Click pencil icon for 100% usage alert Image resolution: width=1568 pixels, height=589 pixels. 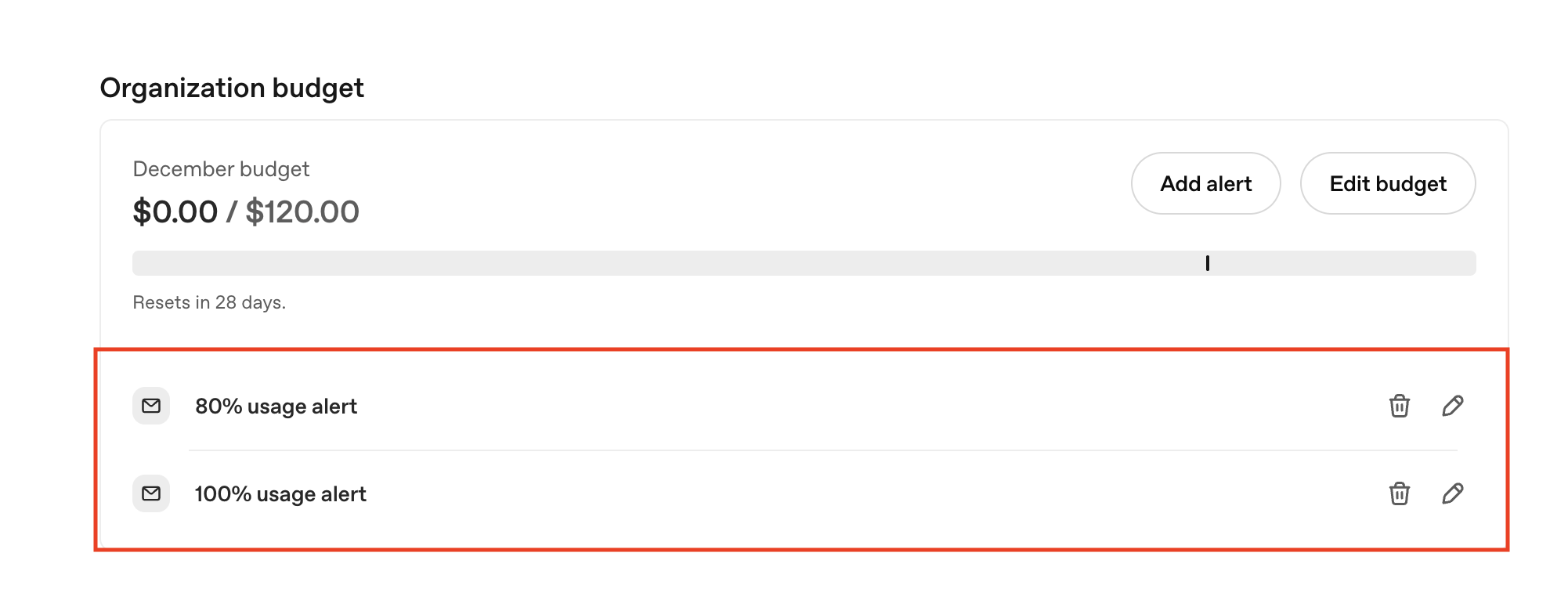coord(1452,493)
